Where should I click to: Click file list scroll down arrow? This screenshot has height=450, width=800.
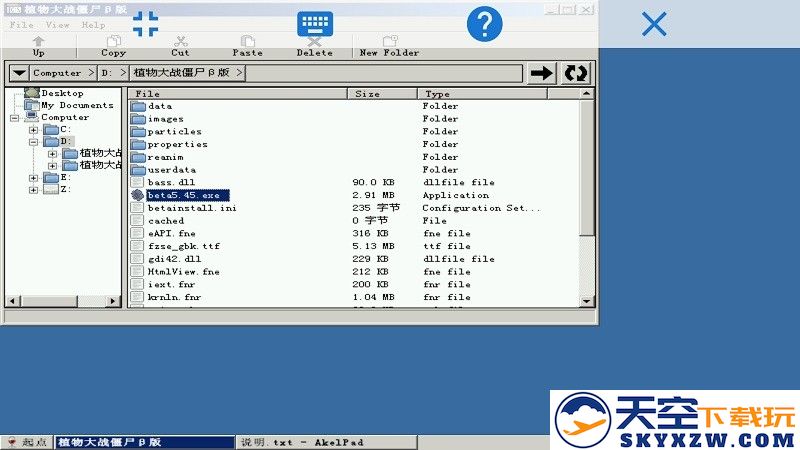(x=587, y=301)
